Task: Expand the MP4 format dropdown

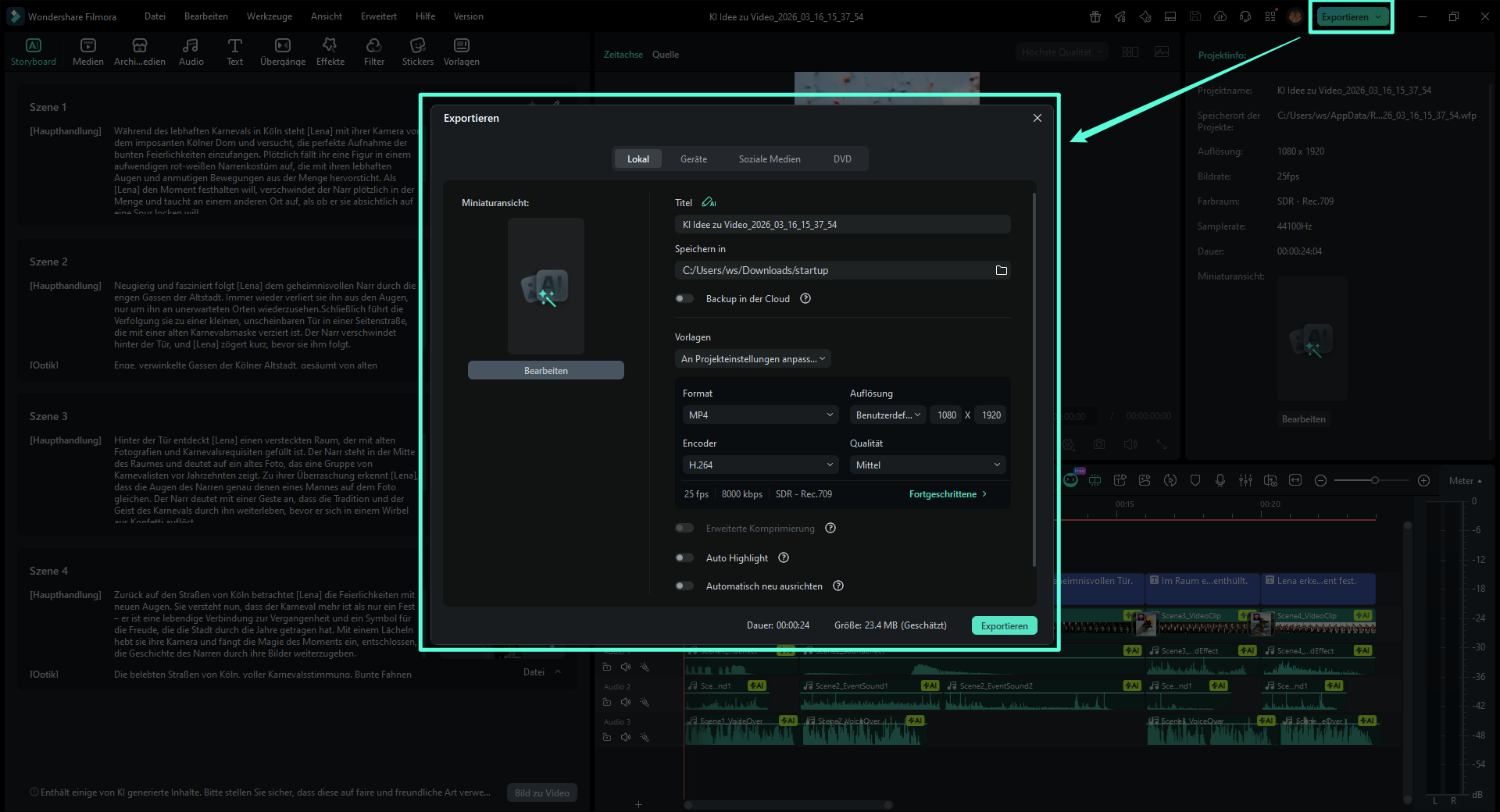Action: point(760,415)
